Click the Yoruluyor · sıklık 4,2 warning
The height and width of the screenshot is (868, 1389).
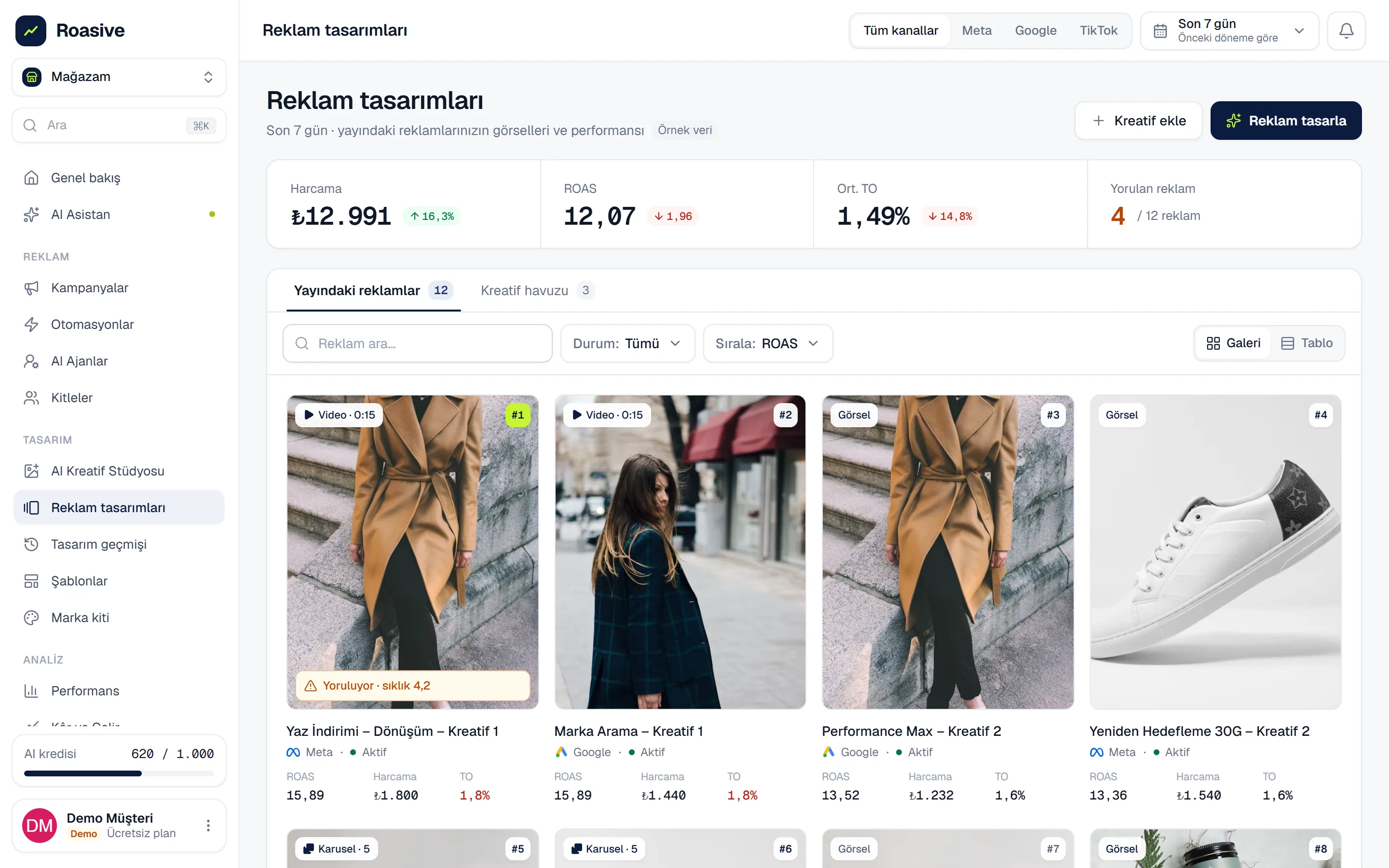coord(413,685)
